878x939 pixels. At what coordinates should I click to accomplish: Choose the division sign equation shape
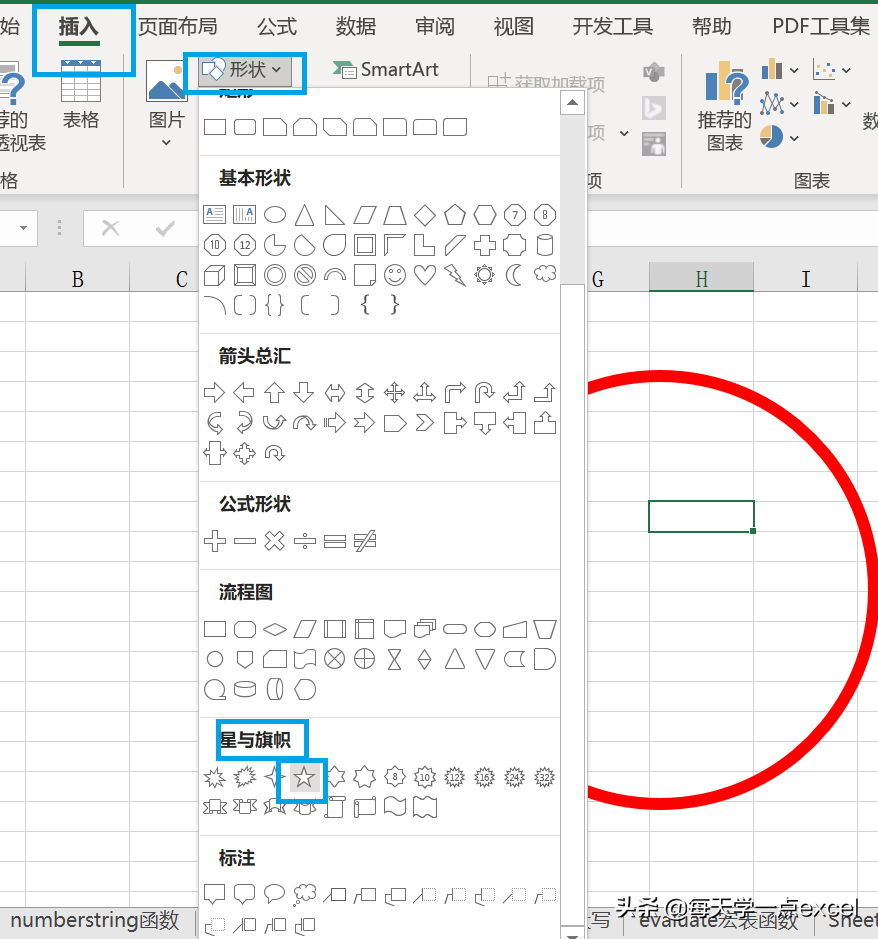point(305,541)
